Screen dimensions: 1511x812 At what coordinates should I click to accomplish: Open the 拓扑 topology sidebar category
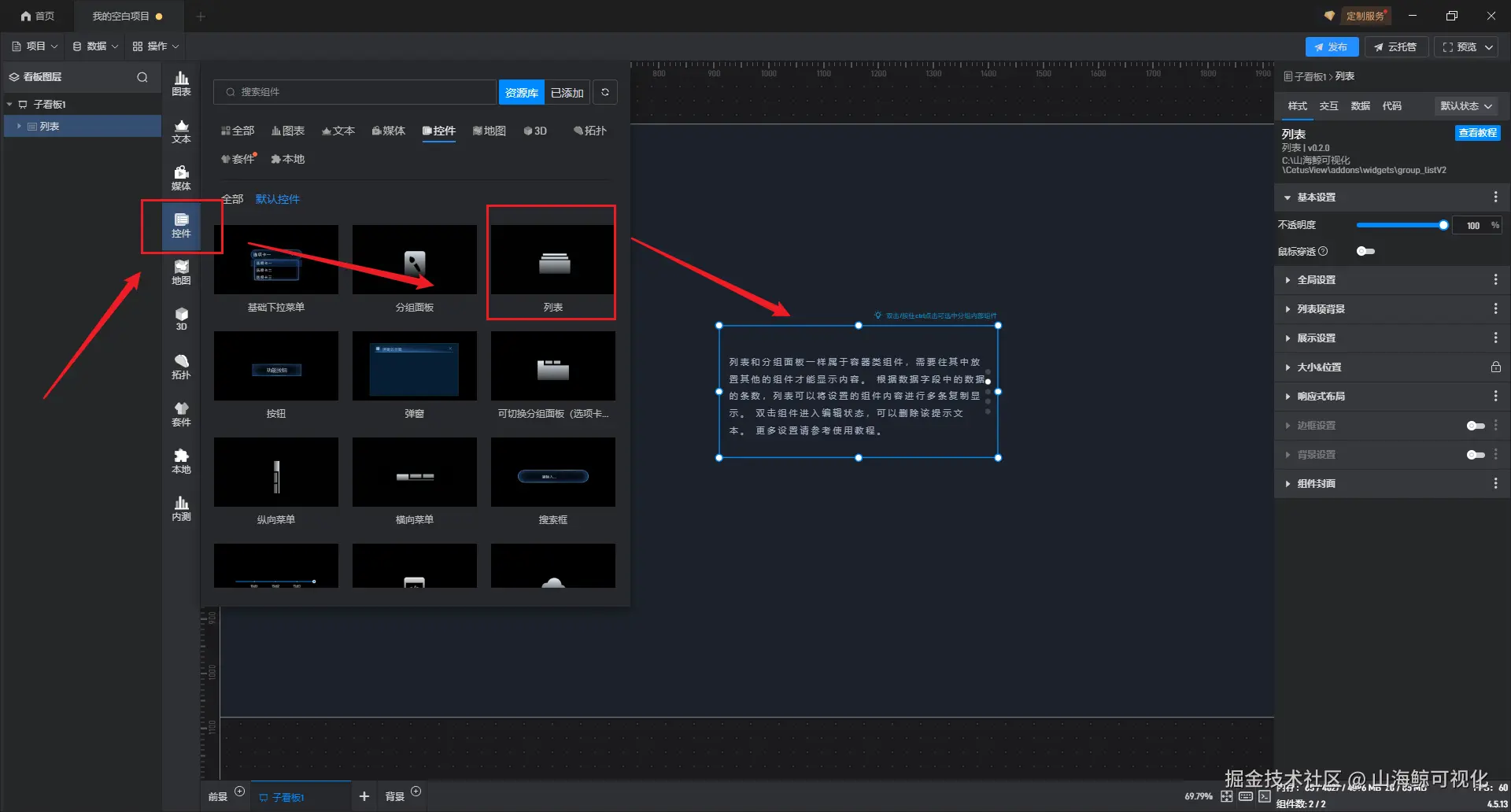(181, 367)
